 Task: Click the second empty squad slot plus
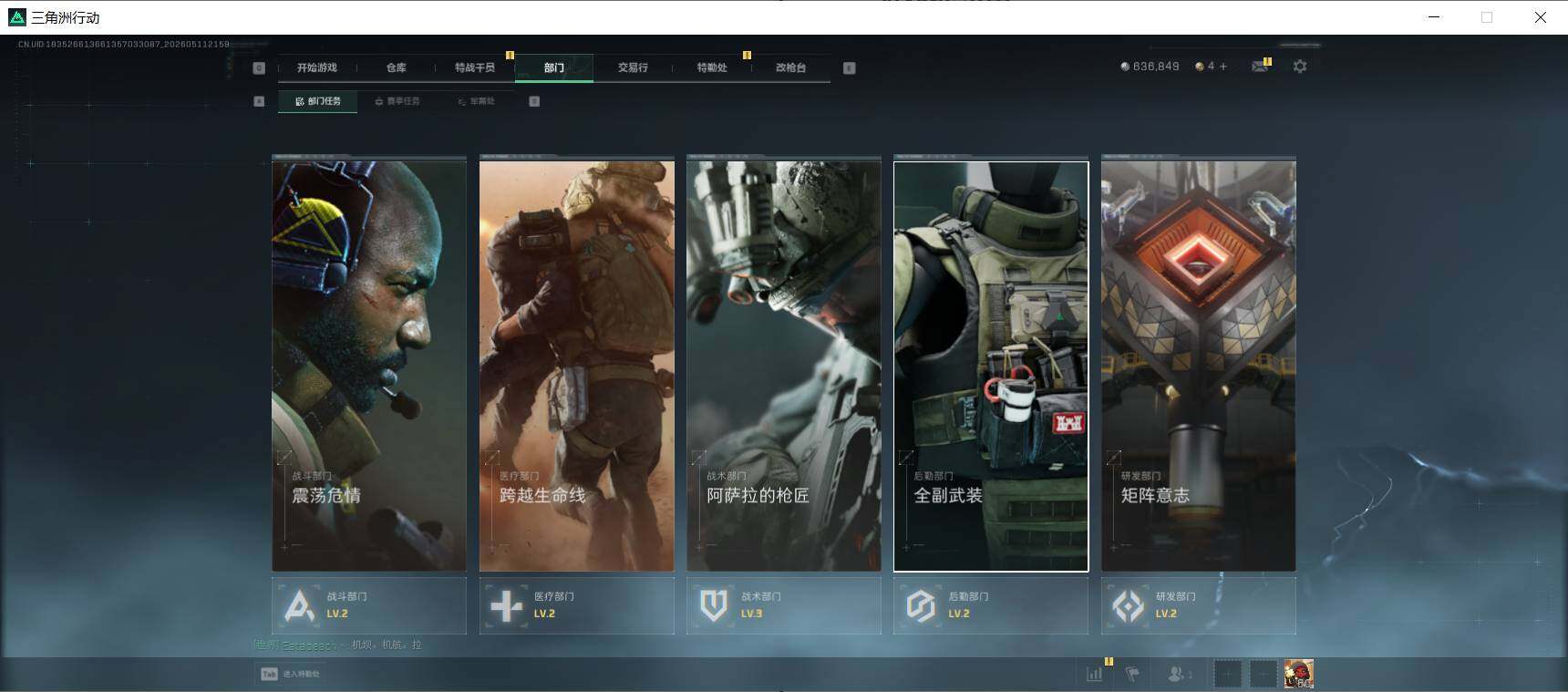(1264, 674)
